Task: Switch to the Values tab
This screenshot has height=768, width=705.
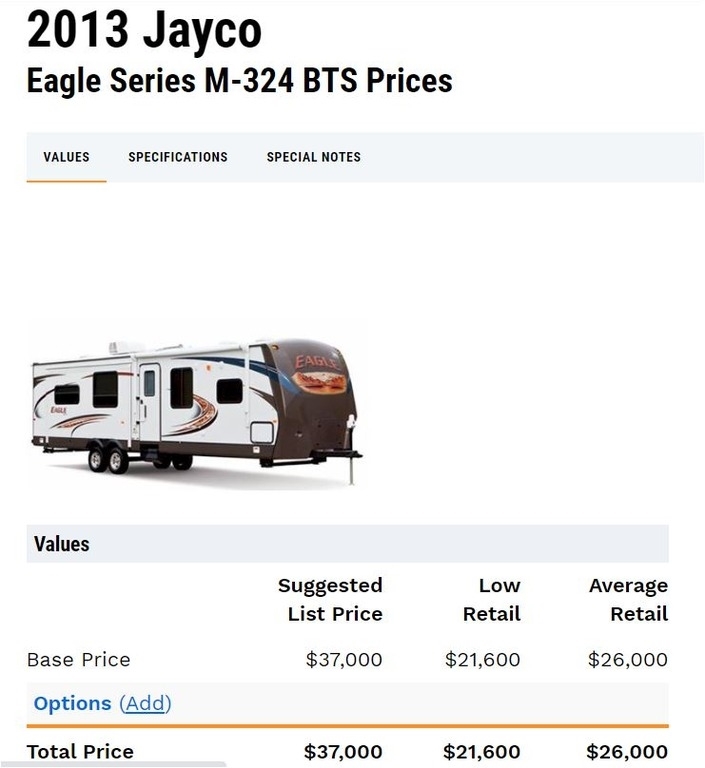Action: (66, 157)
